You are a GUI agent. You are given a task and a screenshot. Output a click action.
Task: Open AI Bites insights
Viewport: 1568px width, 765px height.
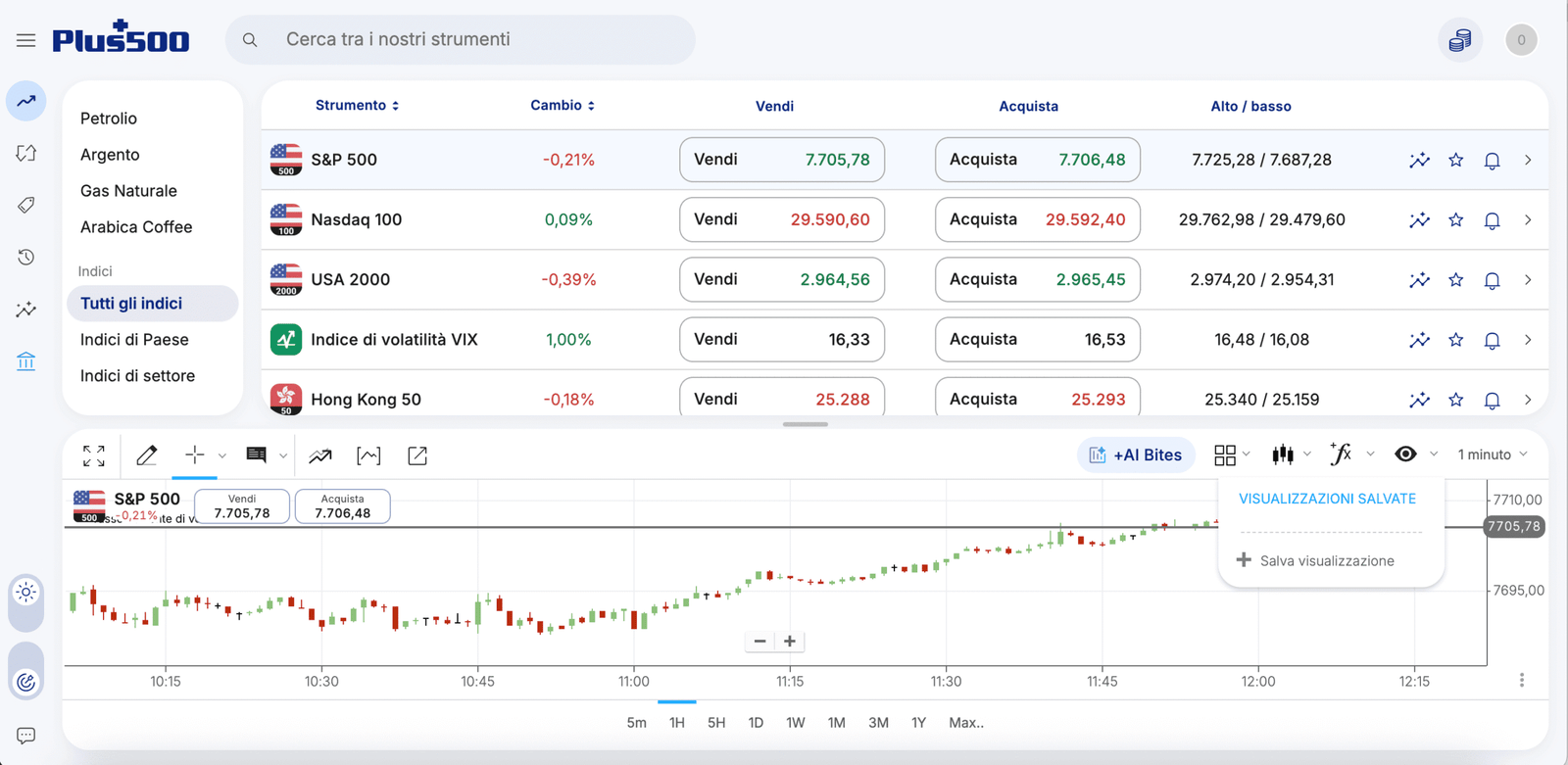tap(1136, 455)
